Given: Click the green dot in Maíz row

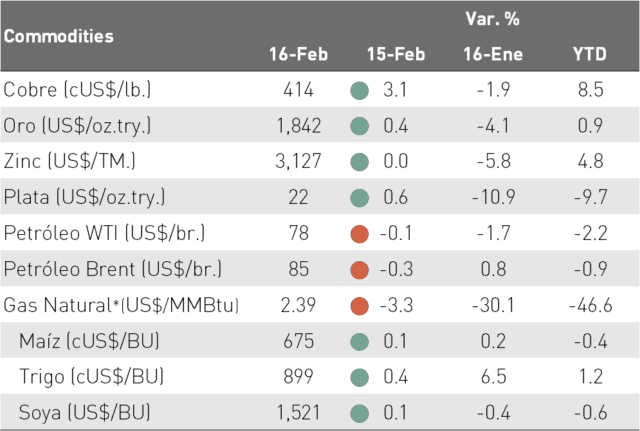Looking at the screenshot, I should click(x=360, y=342).
